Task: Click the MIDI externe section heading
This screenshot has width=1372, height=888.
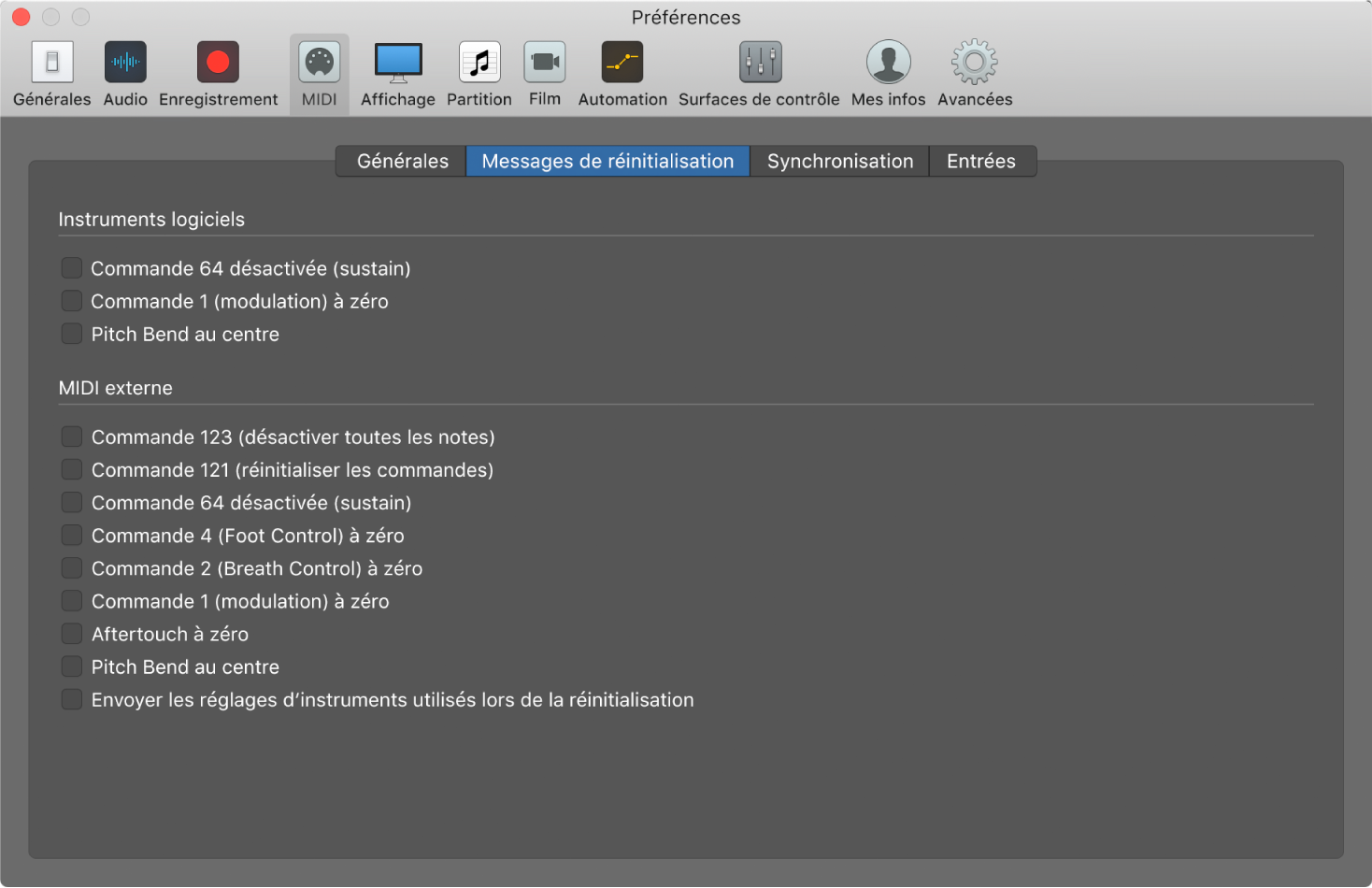Action: (116, 388)
